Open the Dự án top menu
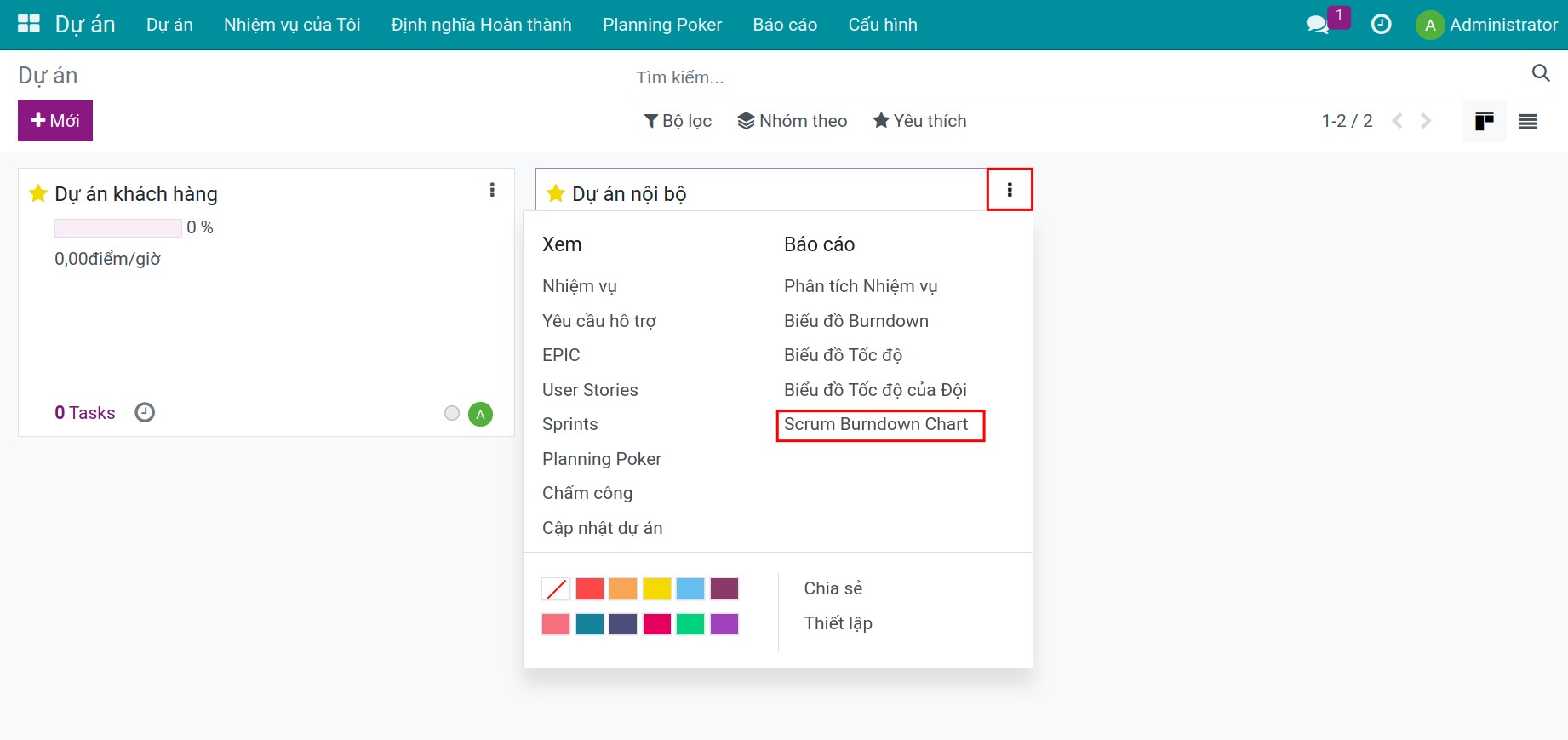The height and width of the screenshot is (740, 1568). point(169,25)
